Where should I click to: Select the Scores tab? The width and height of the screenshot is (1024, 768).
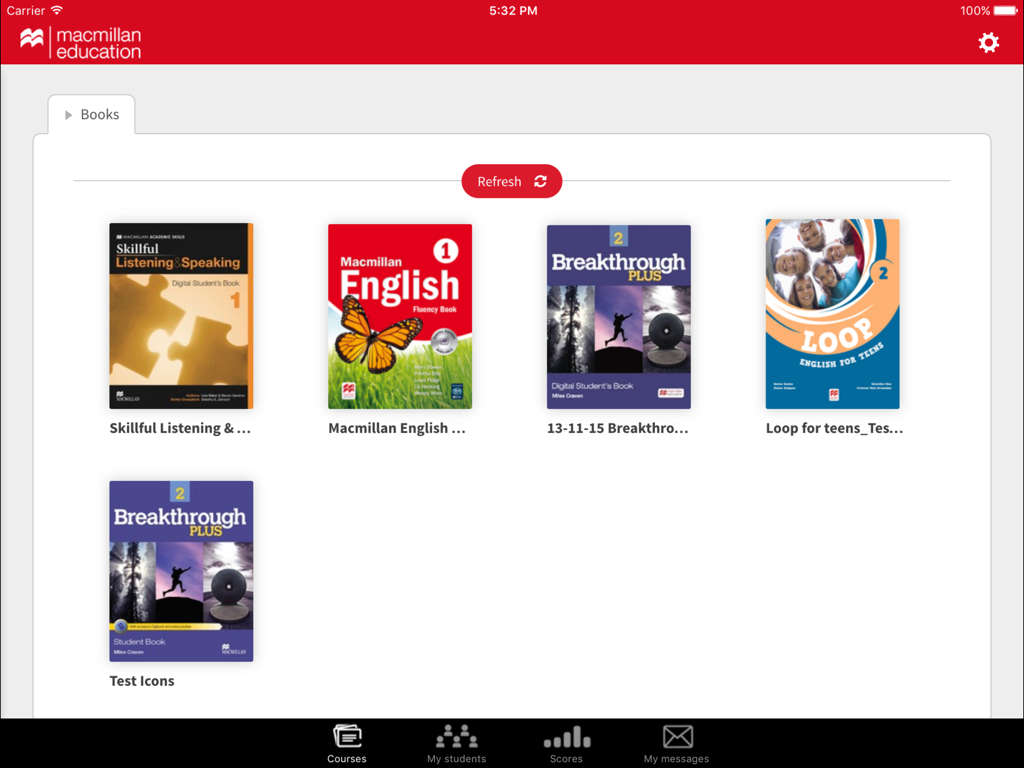(566, 743)
